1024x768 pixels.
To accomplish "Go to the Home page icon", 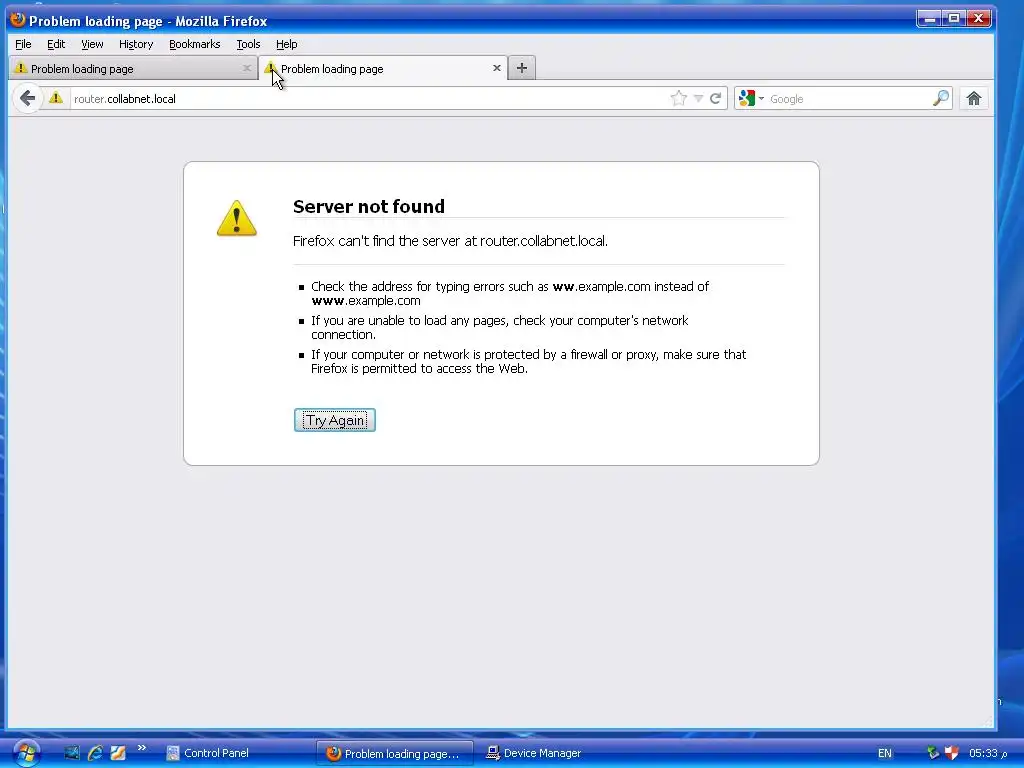I will 973,99.
